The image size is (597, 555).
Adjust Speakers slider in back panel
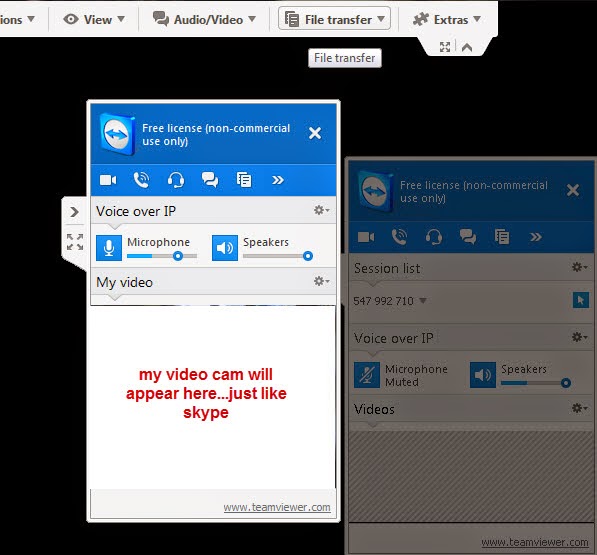pos(536,383)
